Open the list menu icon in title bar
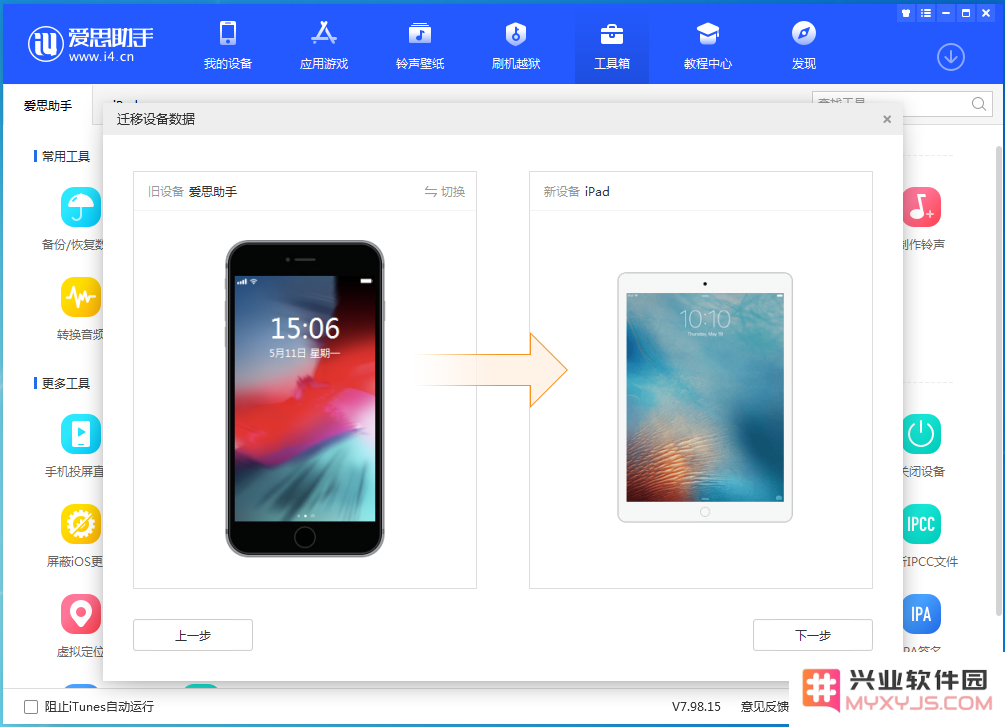The height and width of the screenshot is (727, 1005). coord(926,13)
